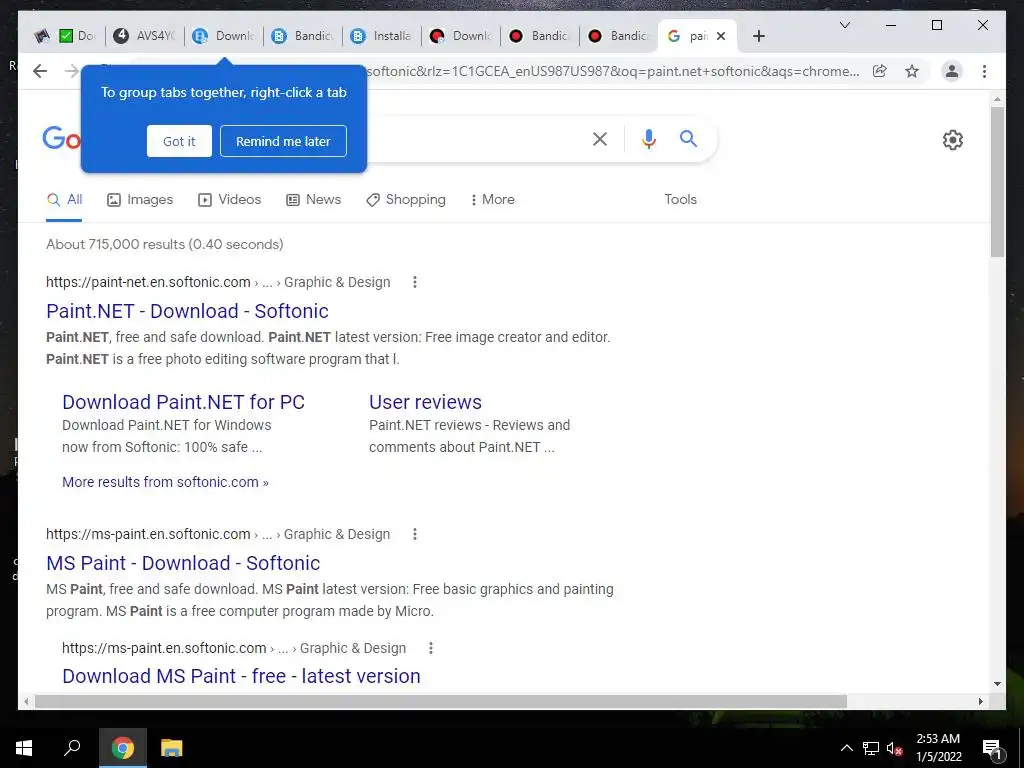Bookmark this page with the star icon
The width and height of the screenshot is (1024, 768).
point(912,71)
